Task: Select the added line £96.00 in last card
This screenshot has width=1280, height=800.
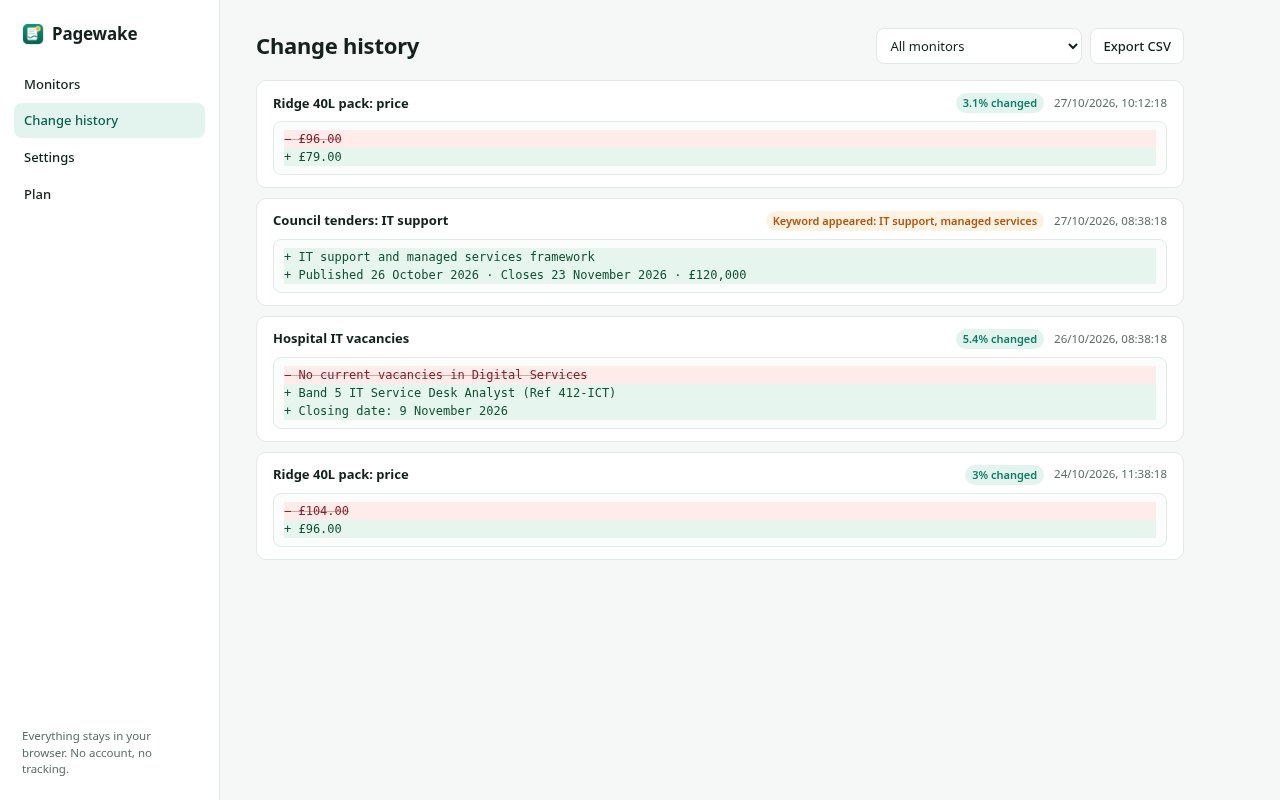Action: pyautogui.click(x=720, y=529)
